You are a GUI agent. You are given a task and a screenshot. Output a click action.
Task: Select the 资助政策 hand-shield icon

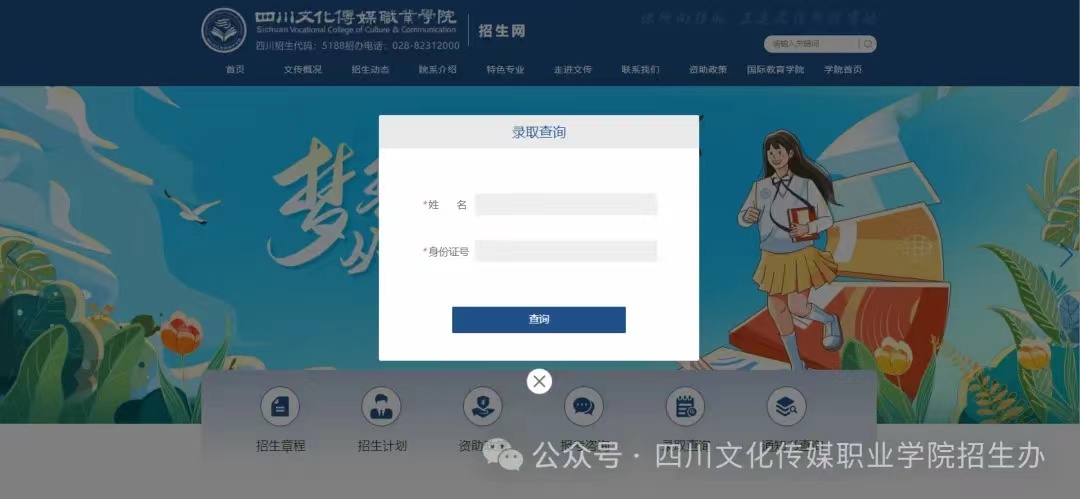482,407
